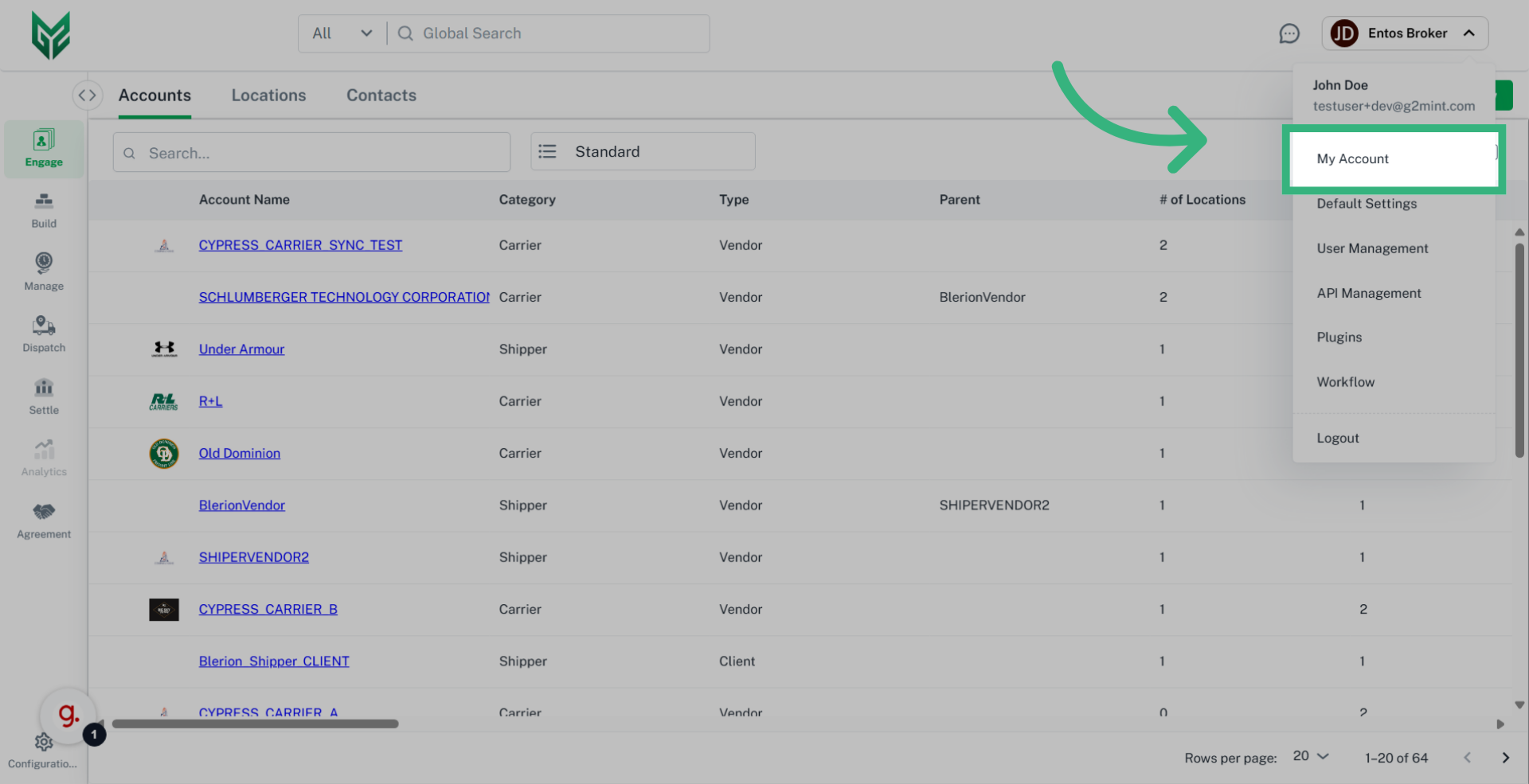
Task: Open the Under Armour account link
Action: click(x=241, y=349)
